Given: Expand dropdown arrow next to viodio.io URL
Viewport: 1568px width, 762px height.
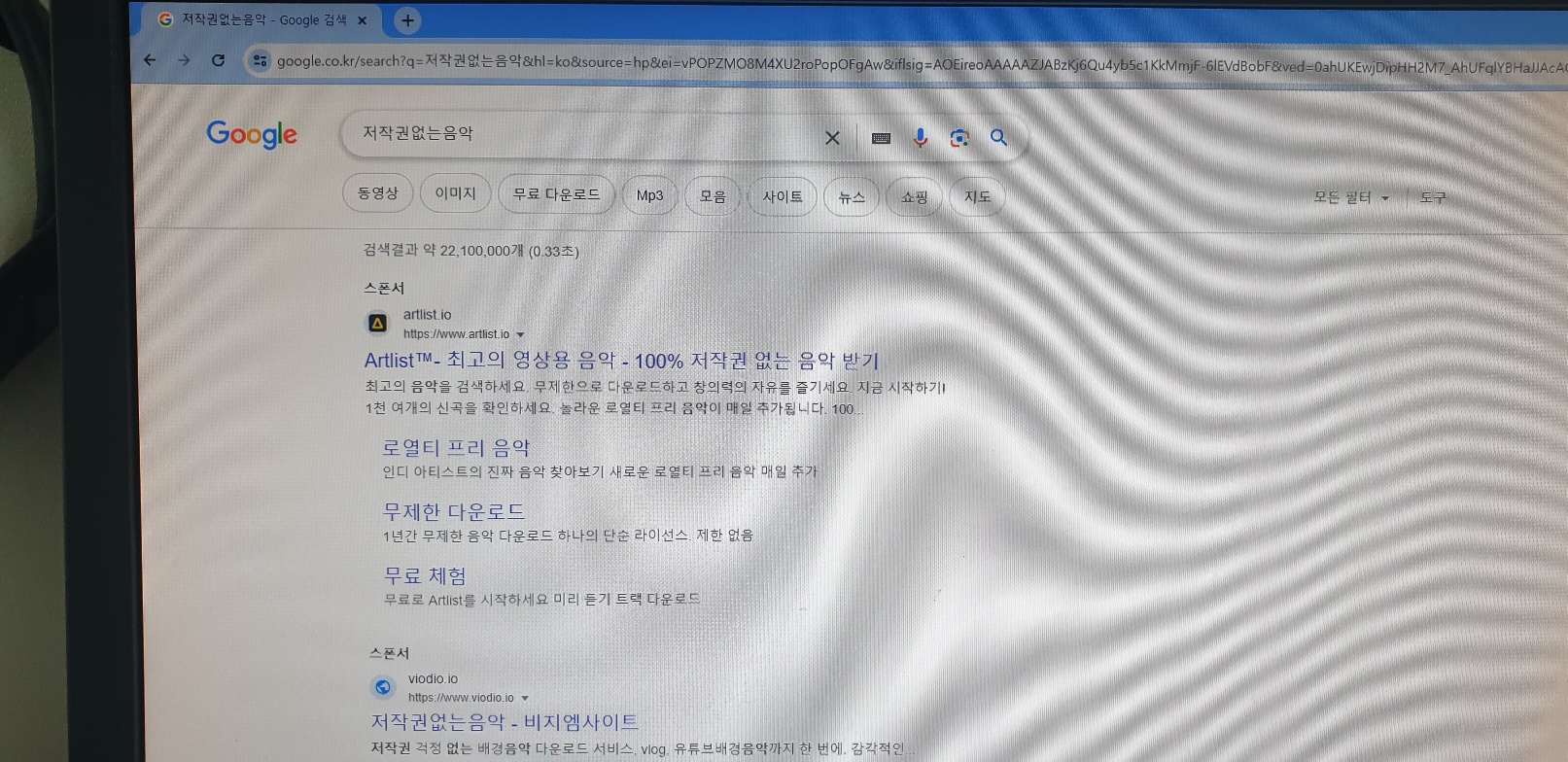Looking at the screenshot, I should point(525,698).
